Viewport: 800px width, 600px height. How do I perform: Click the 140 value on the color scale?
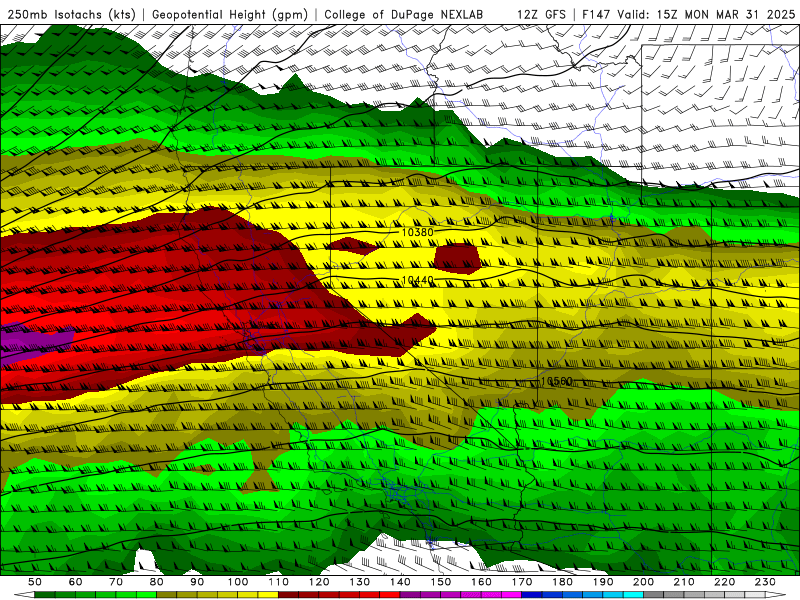(400, 582)
